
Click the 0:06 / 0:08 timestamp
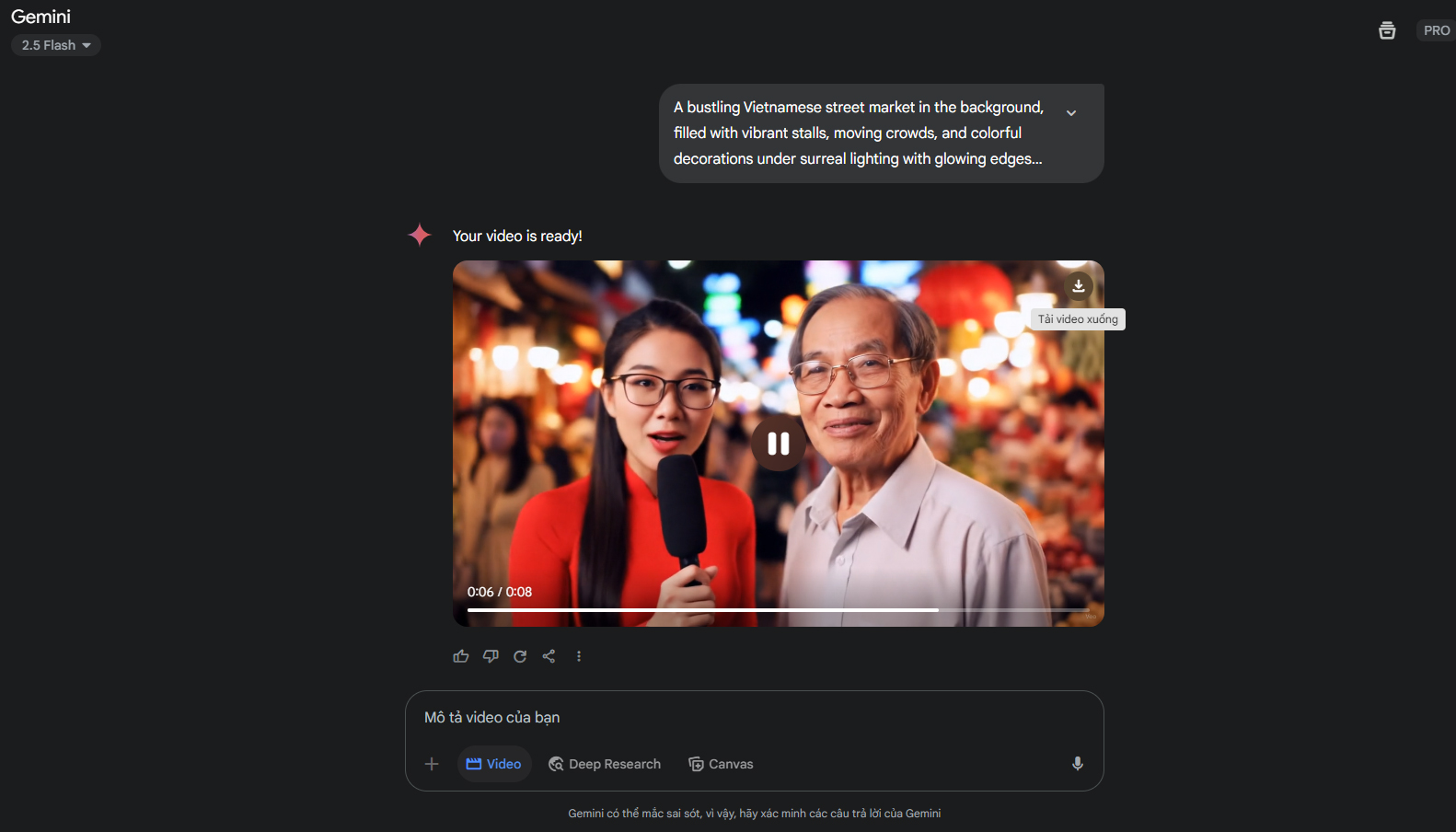500,592
